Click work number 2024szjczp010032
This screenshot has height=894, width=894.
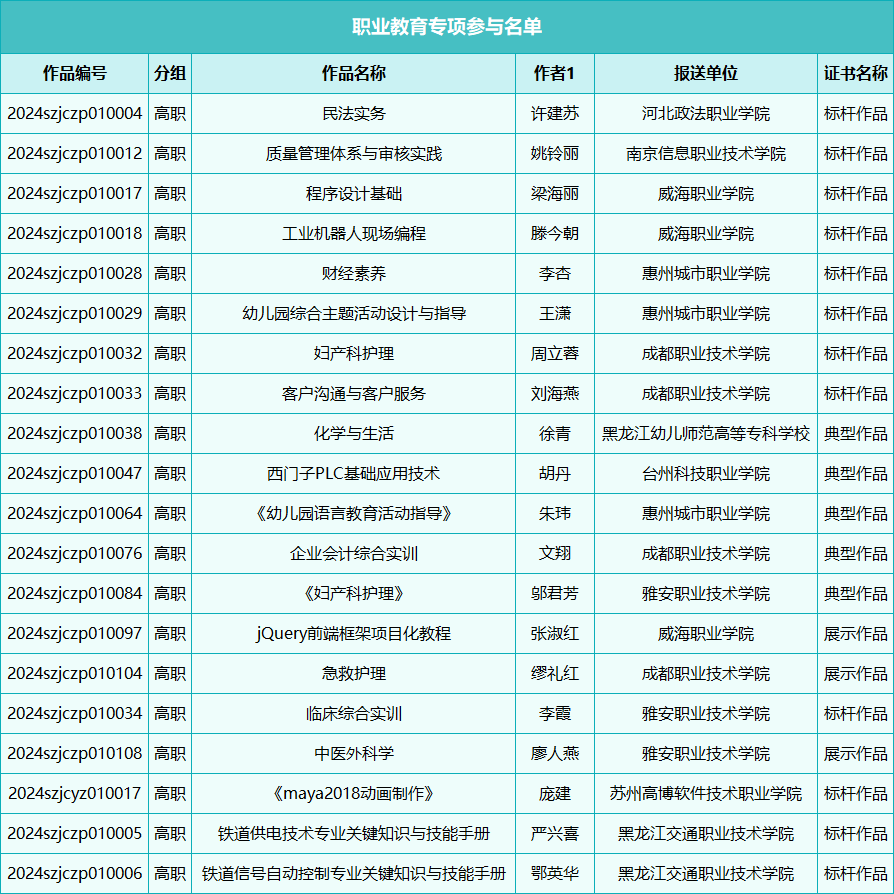tap(75, 353)
